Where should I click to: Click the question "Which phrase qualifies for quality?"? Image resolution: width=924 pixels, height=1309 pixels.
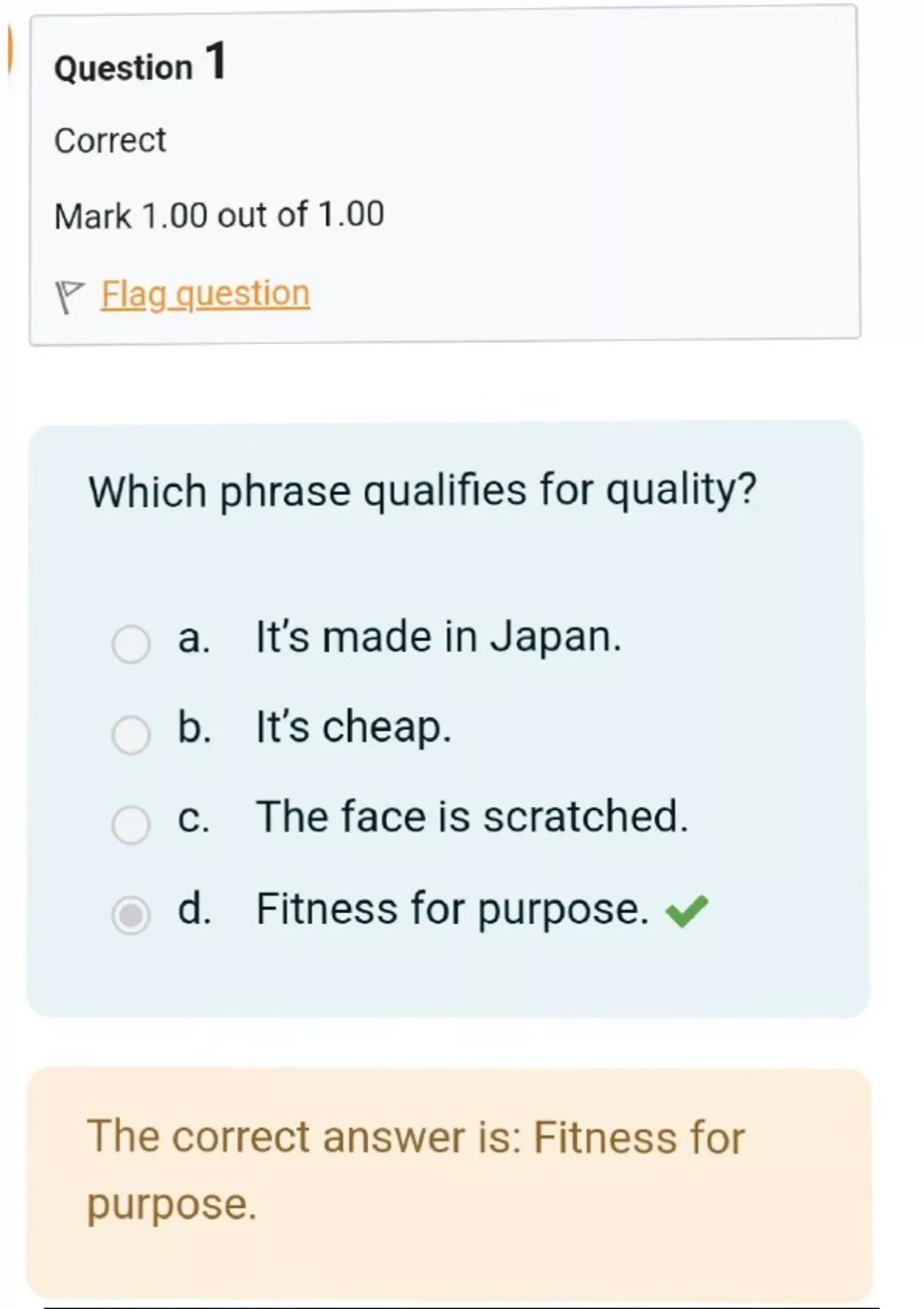coord(423,491)
